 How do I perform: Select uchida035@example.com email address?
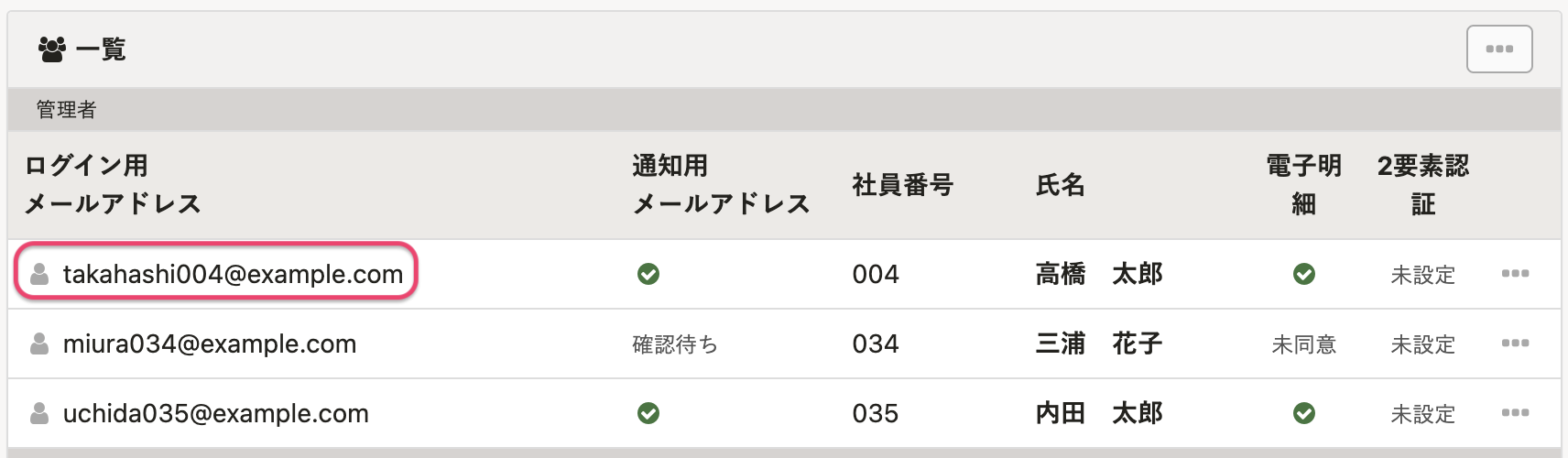tap(216, 413)
